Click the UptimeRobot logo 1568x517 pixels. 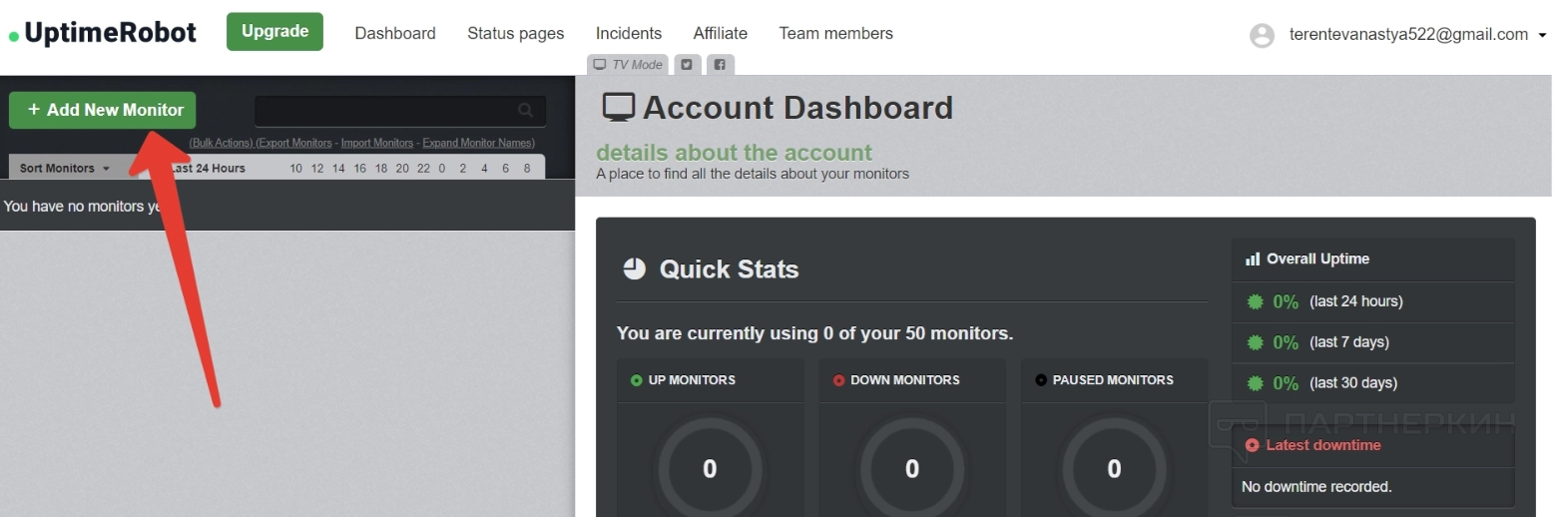[103, 33]
